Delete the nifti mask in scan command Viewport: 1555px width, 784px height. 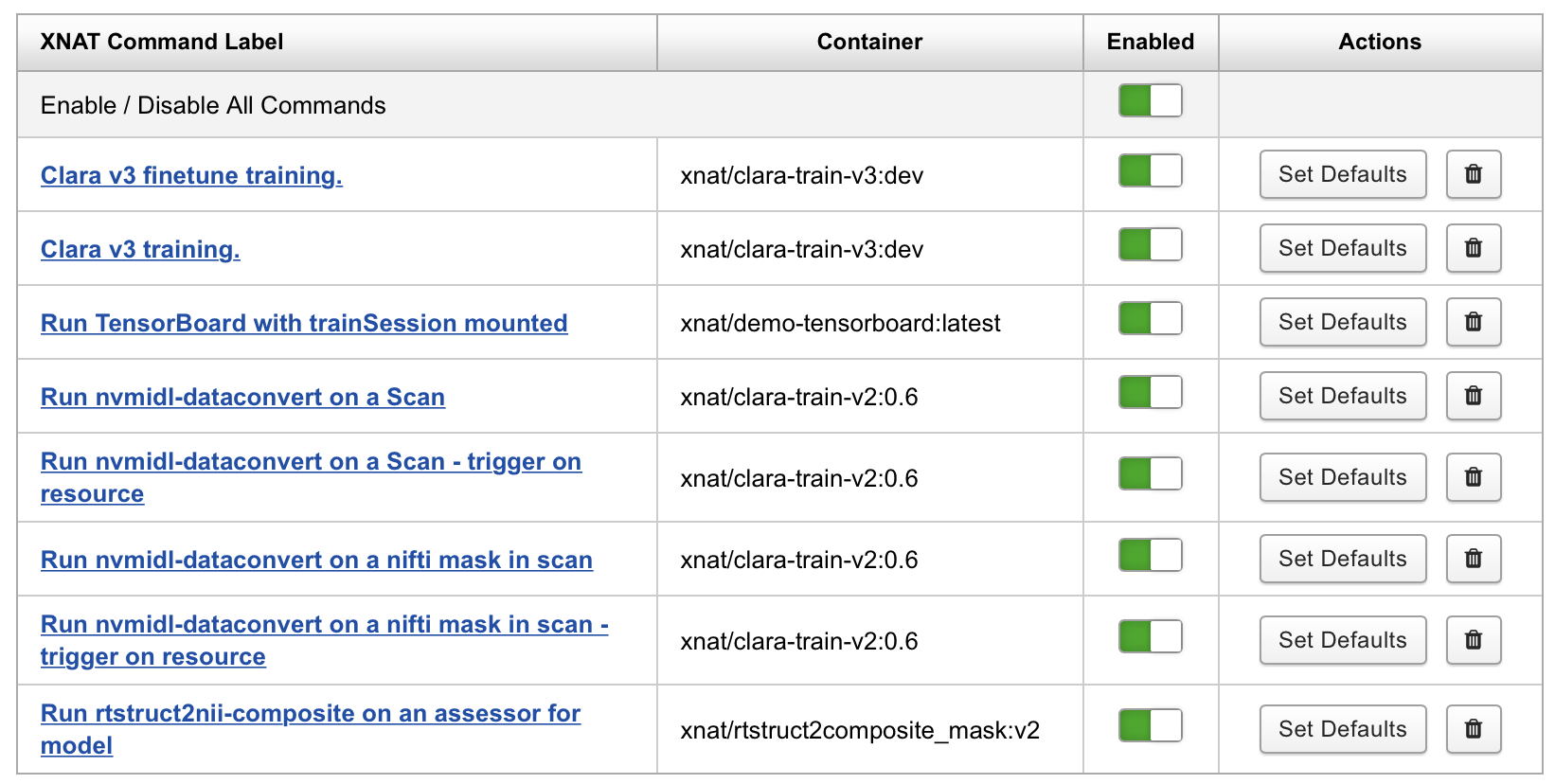[x=1473, y=559]
